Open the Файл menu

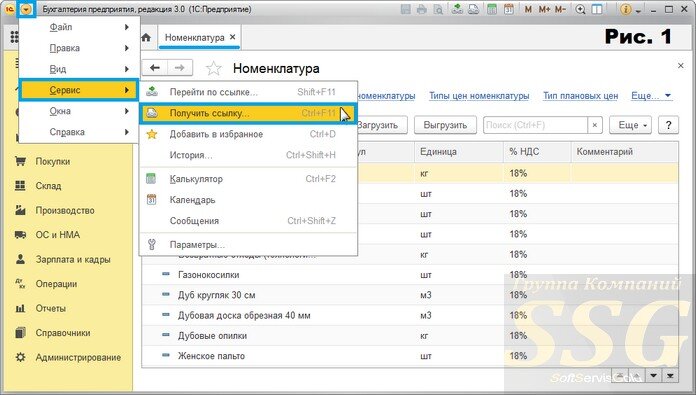[x=79, y=27]
